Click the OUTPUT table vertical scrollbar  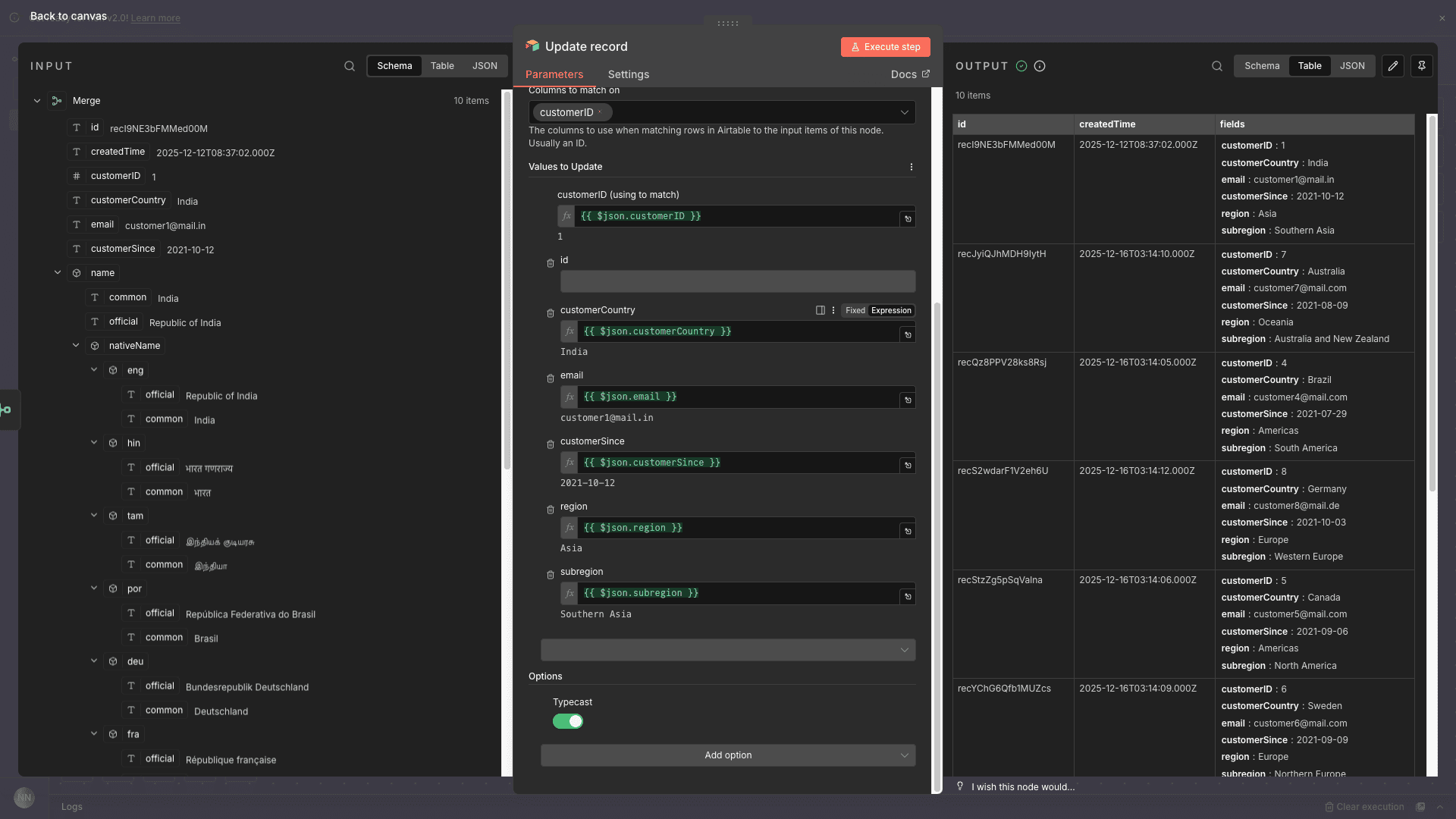(x=1432, y=303)
